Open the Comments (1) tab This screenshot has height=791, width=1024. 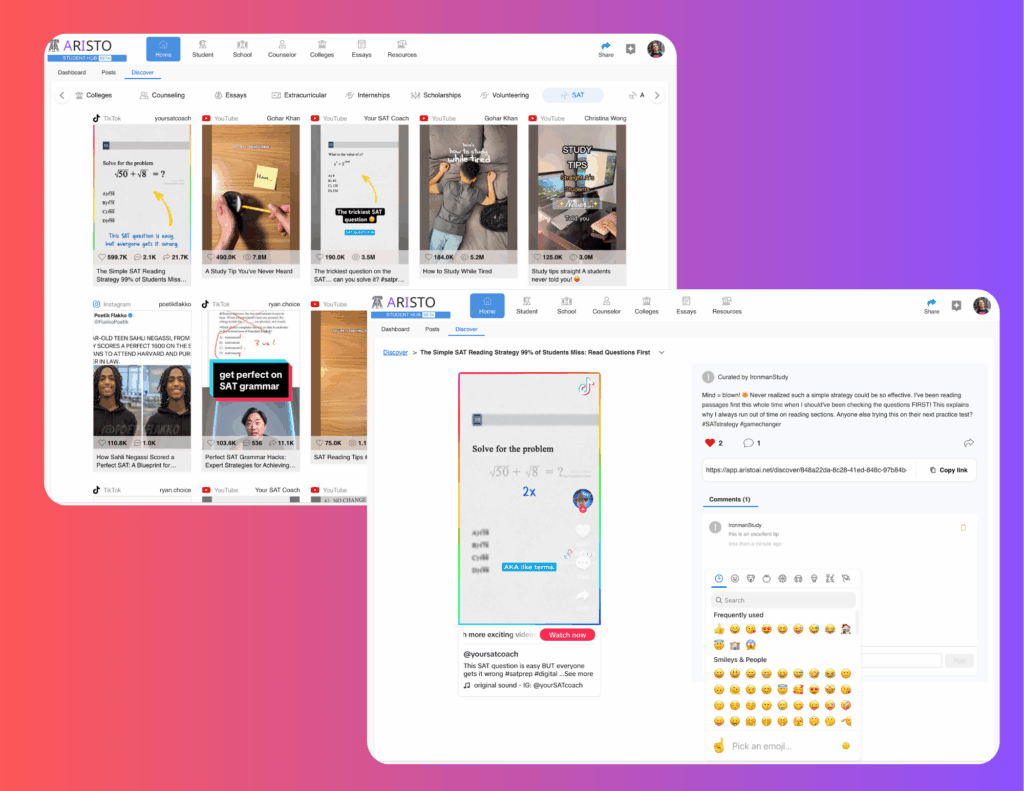pos(729,500)
